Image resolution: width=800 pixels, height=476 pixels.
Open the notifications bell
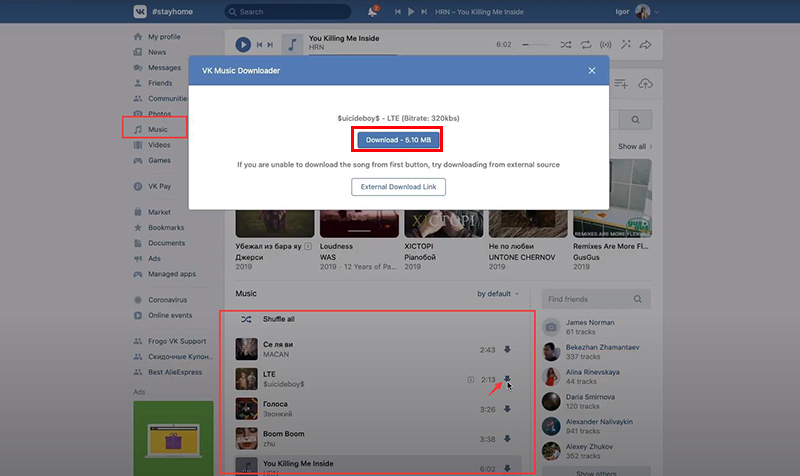click(x=372, y=12)
